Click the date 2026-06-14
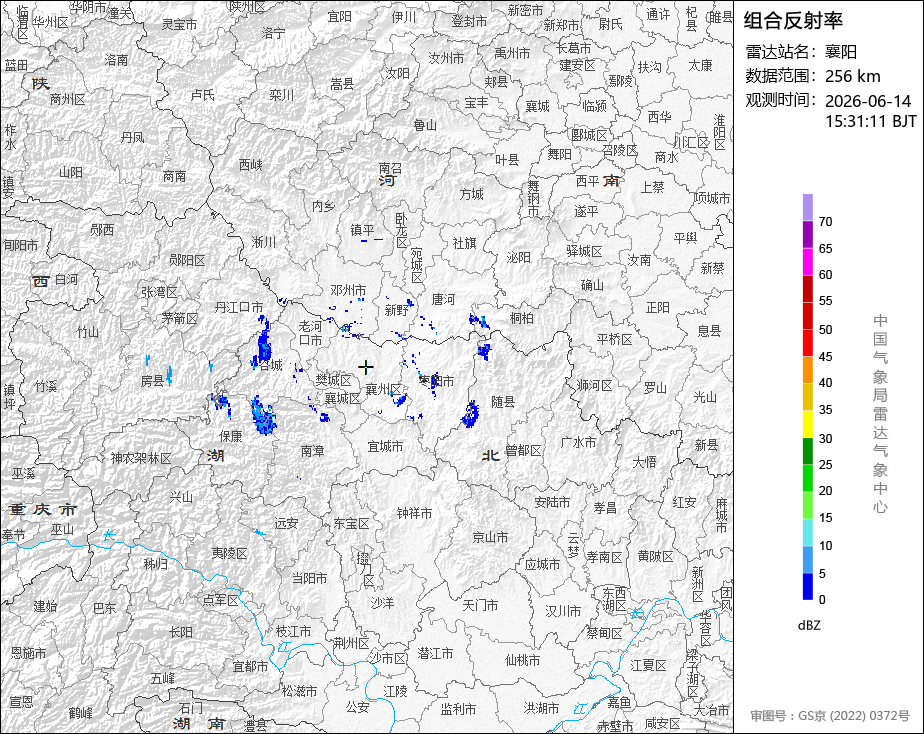This screenshot has width=924, height=734. pyautogui.click(x=868, y=101)
